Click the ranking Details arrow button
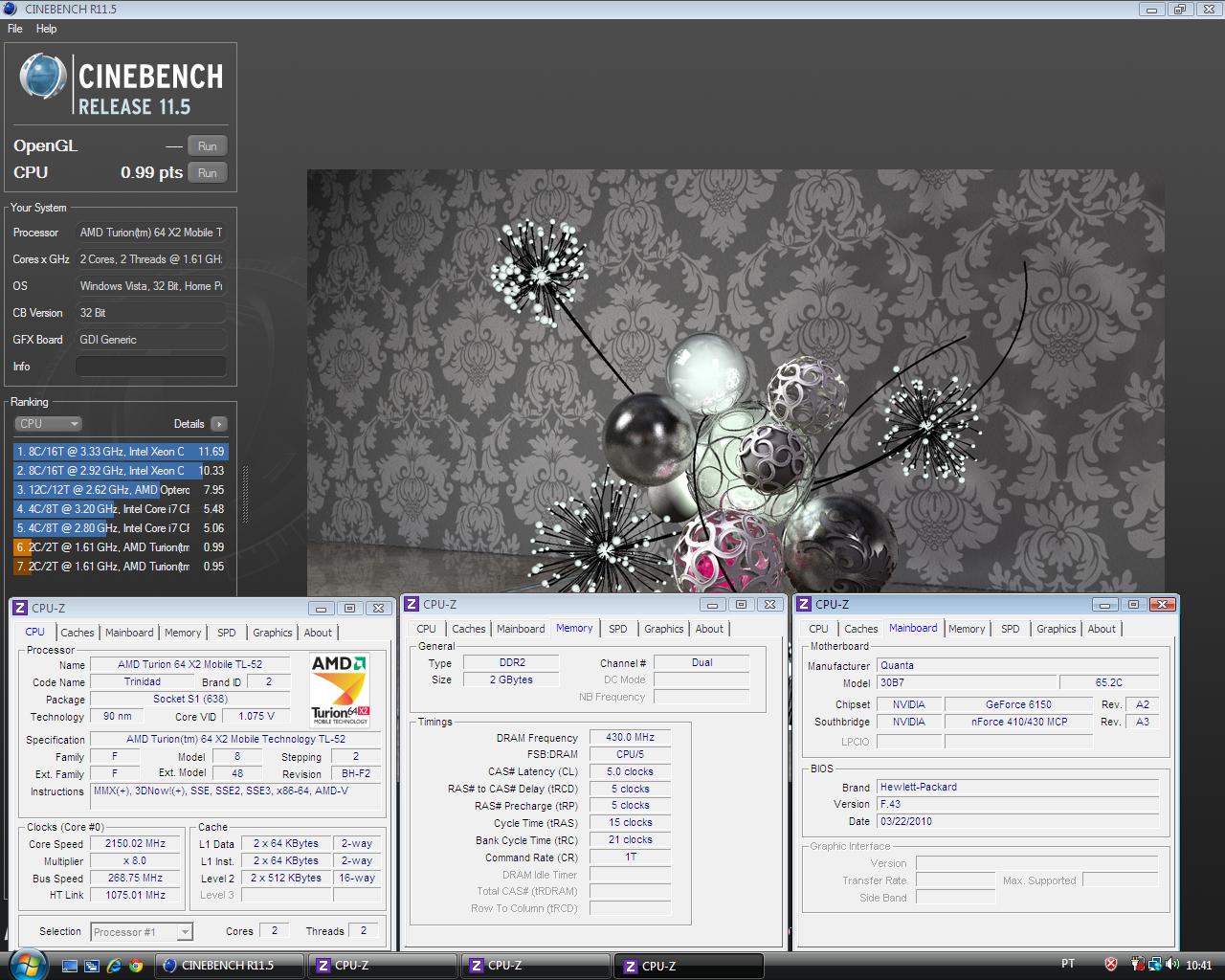This screenshot has width=1225, height=980. coord(219,423)
